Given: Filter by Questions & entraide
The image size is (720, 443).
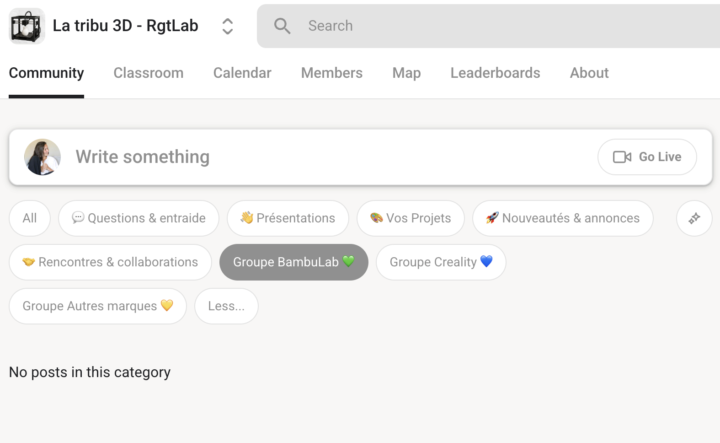Looking at the screenshot, I should (139, 218).
